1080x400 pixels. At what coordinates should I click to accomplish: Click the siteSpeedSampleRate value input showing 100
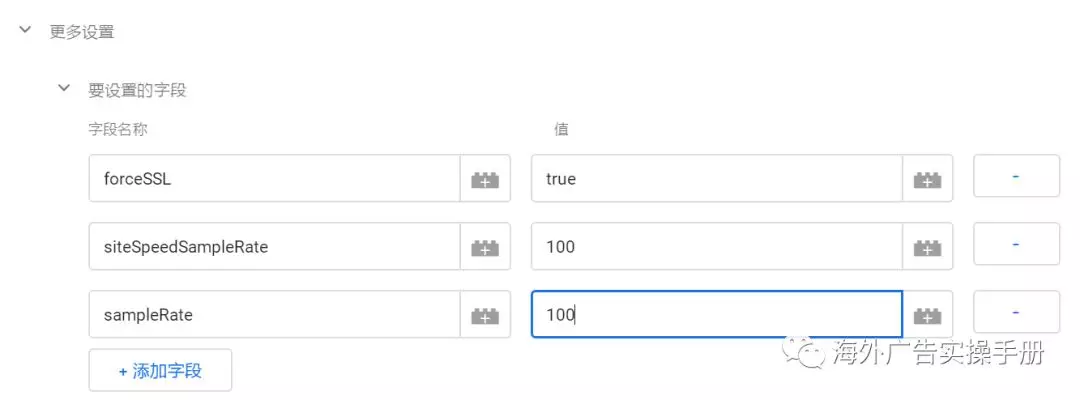coord(715,247)
